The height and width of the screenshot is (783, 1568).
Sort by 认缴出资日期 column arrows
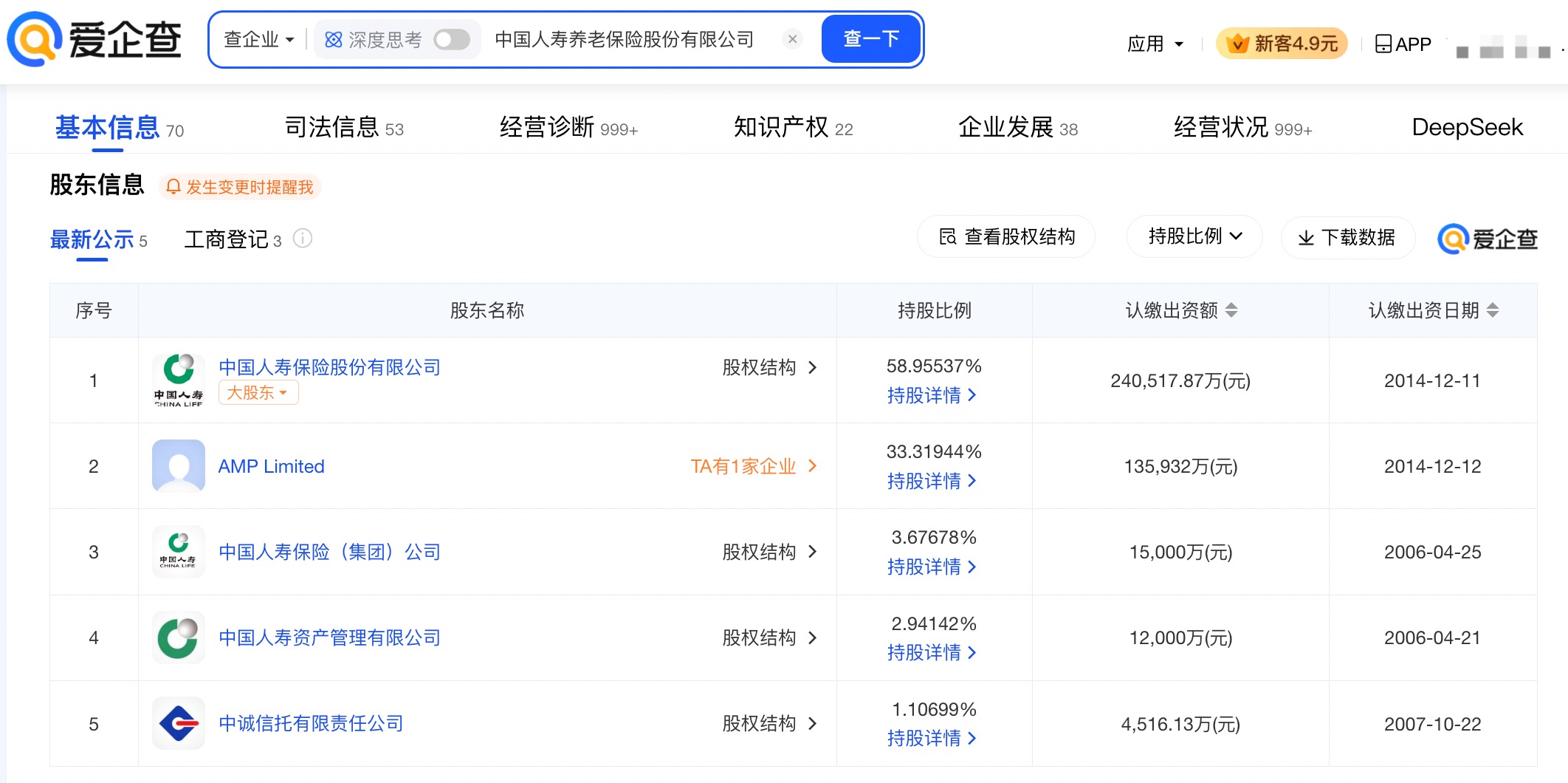[x=1493, y=310]
